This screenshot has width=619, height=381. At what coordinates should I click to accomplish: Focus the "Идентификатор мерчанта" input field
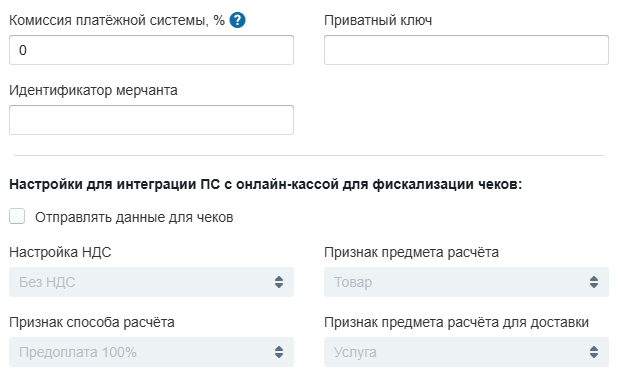[x=151, y=120]
